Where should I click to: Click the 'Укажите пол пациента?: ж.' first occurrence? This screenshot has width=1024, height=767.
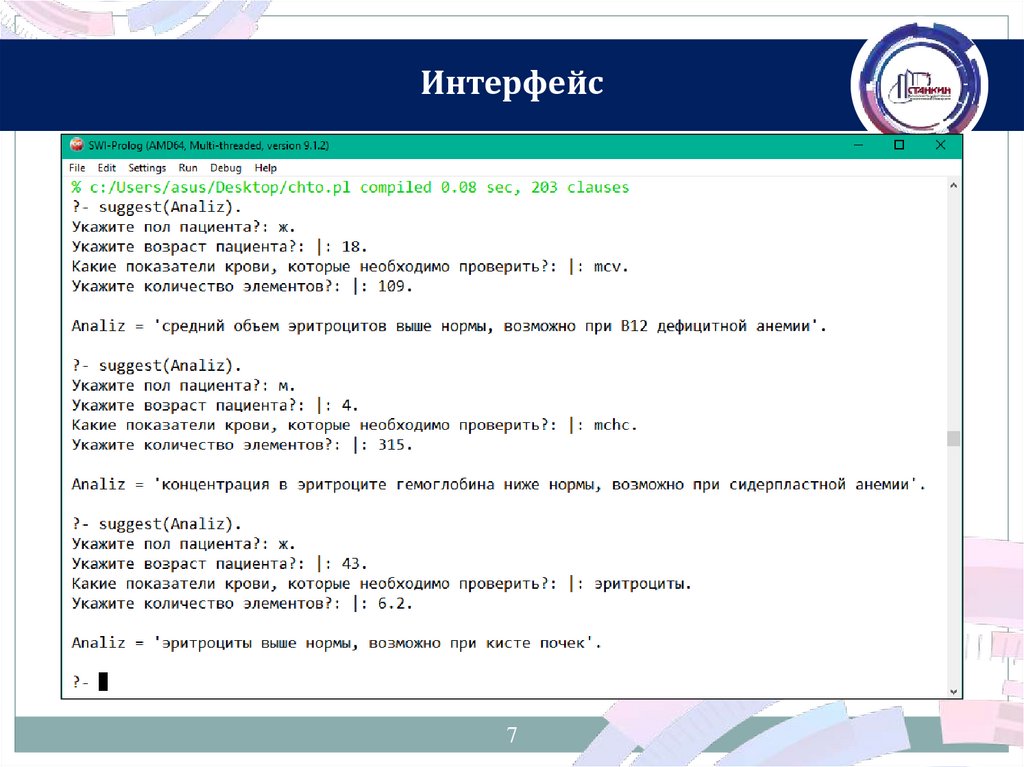(x=184, y=227)
